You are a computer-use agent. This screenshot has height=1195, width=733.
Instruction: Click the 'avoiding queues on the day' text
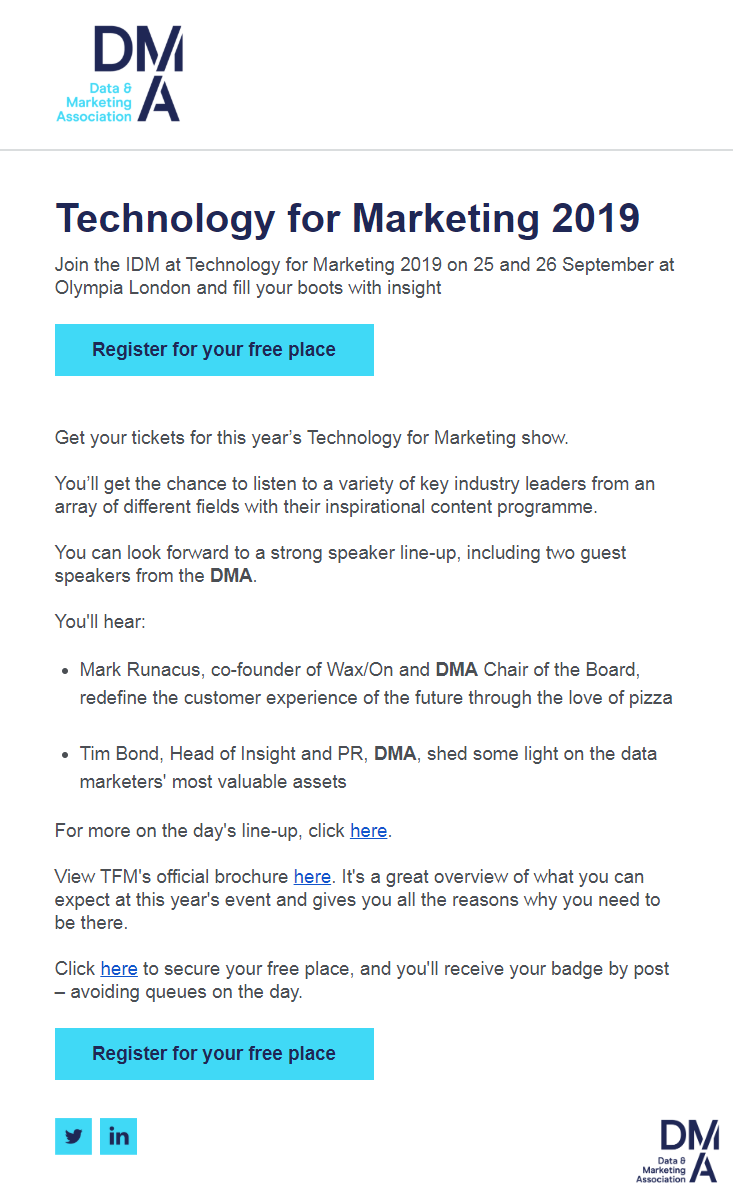[x=186, y=992]
